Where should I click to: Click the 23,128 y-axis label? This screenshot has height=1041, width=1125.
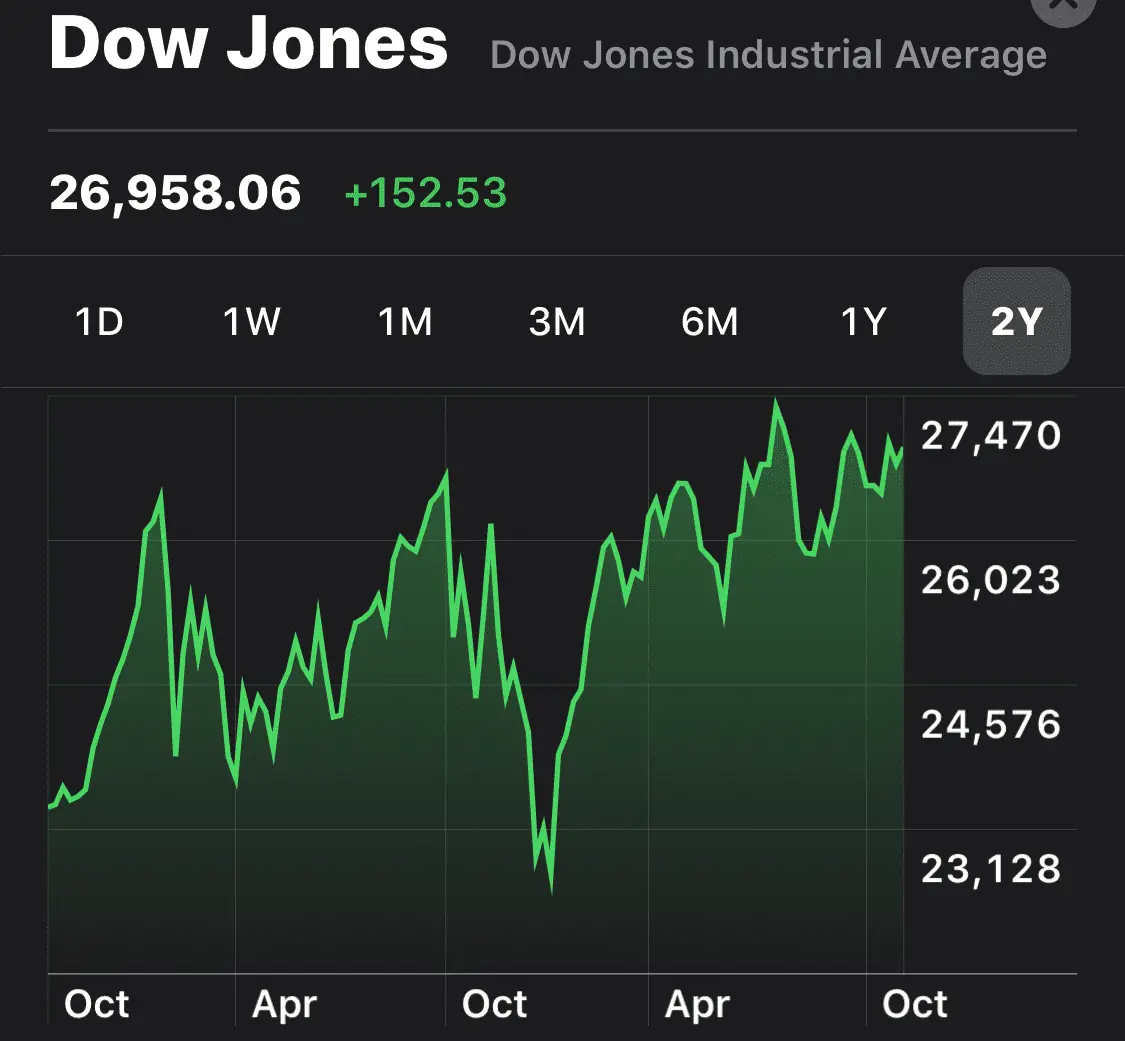990,869
